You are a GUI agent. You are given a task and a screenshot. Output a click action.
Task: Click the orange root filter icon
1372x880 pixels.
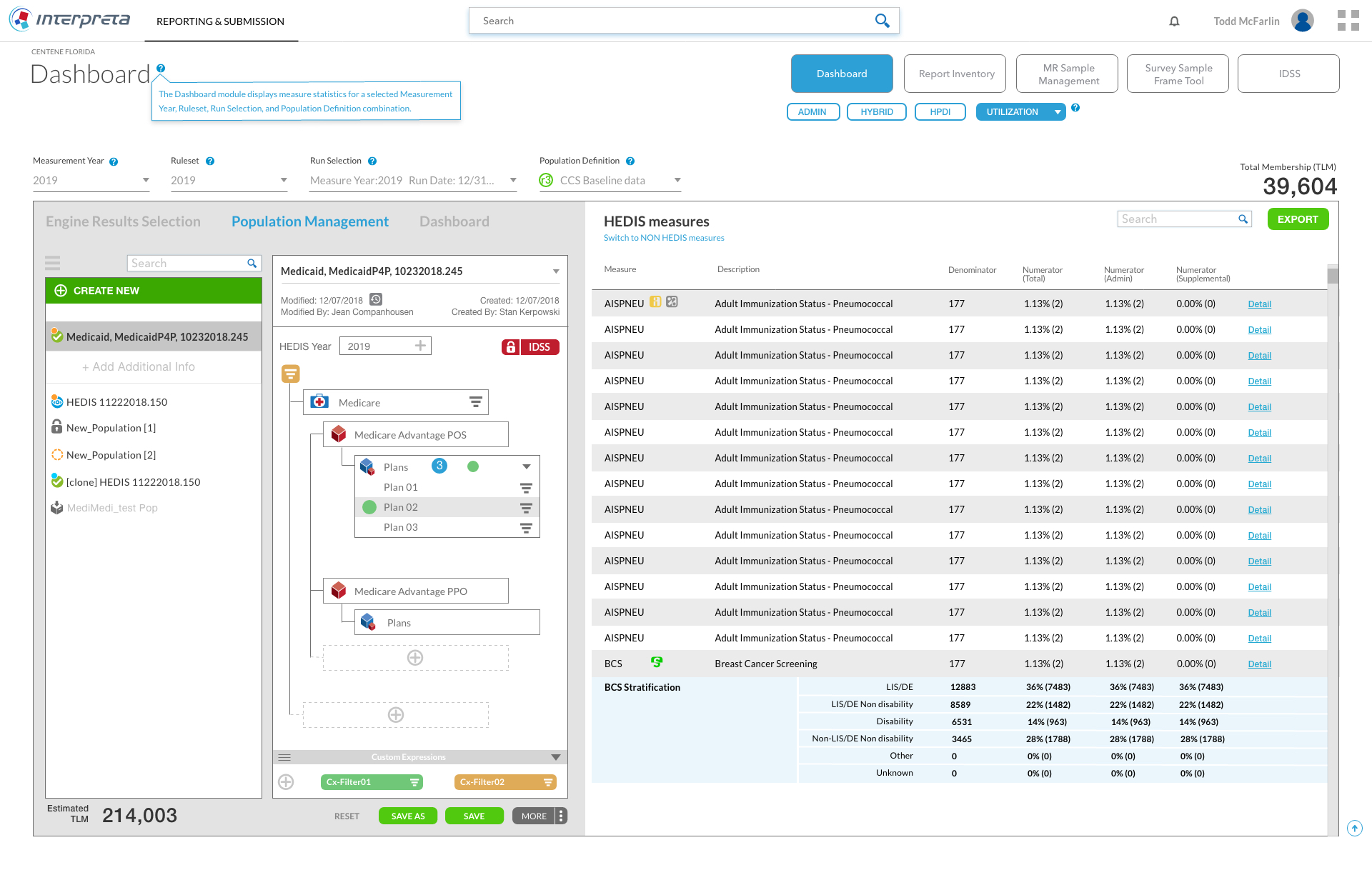[x=290, y=374]
